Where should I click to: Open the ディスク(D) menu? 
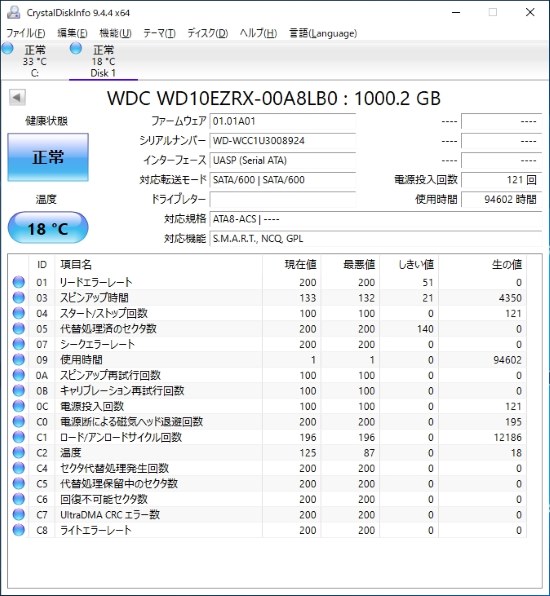tap(208, 33)
